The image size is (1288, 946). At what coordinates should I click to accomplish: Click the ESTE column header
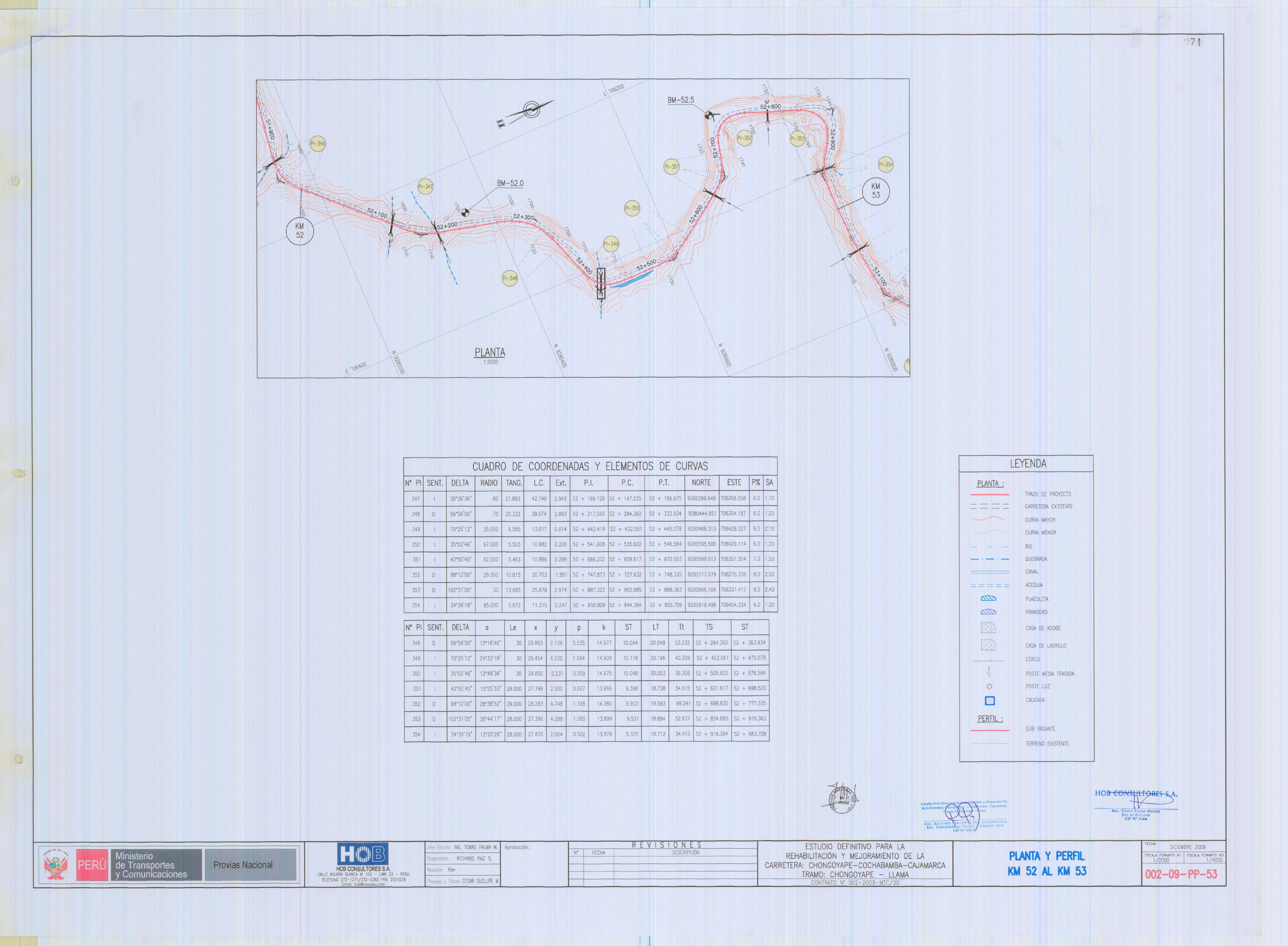tap(734, 483)
